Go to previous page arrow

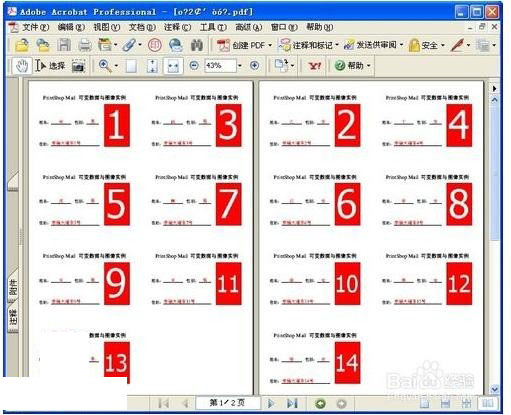point(185,403)
